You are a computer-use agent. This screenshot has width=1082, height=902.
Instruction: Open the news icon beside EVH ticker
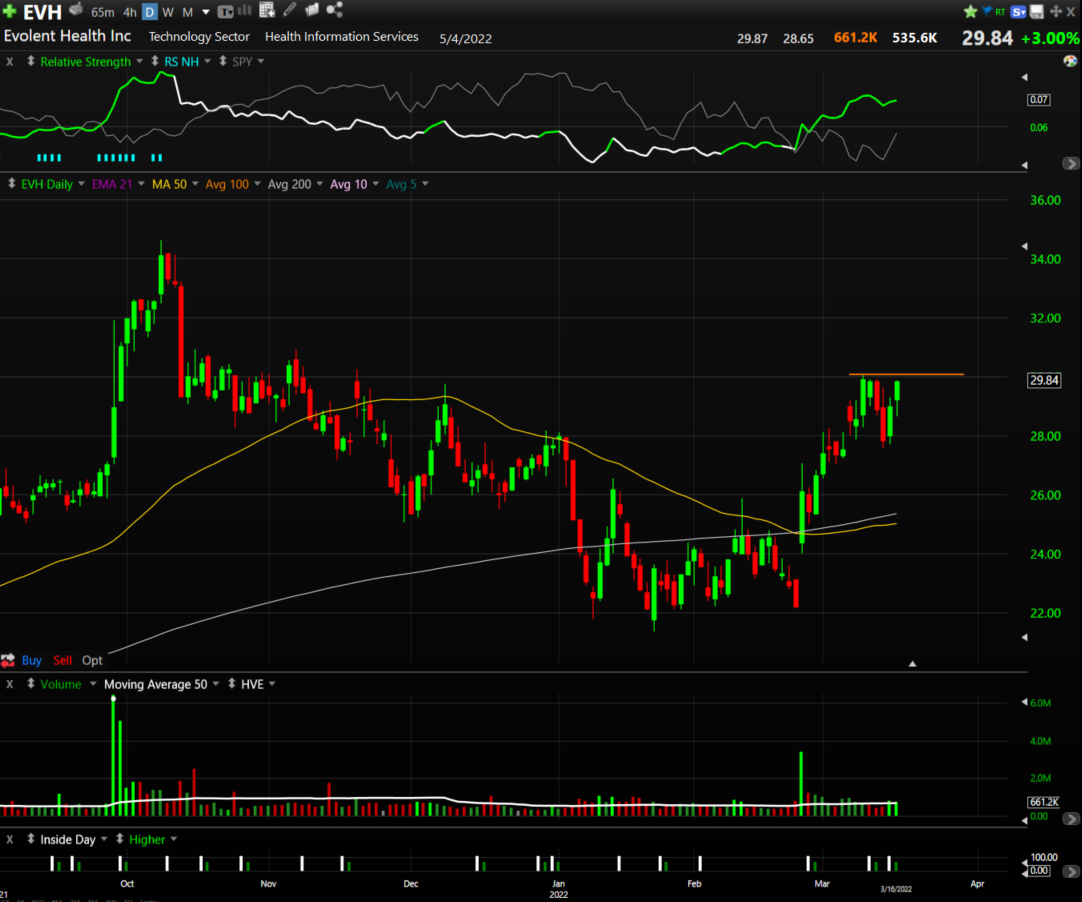click(76, 10)
